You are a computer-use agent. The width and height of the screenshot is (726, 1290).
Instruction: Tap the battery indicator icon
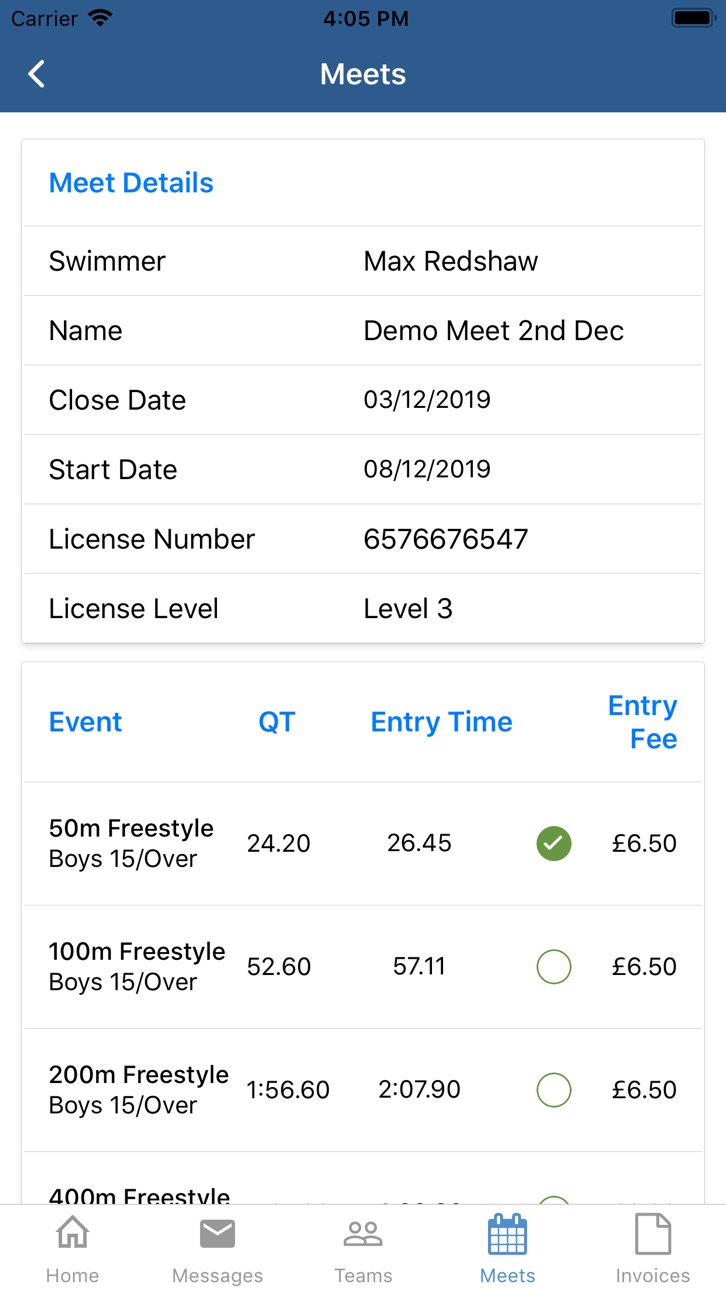coord(693,18)
